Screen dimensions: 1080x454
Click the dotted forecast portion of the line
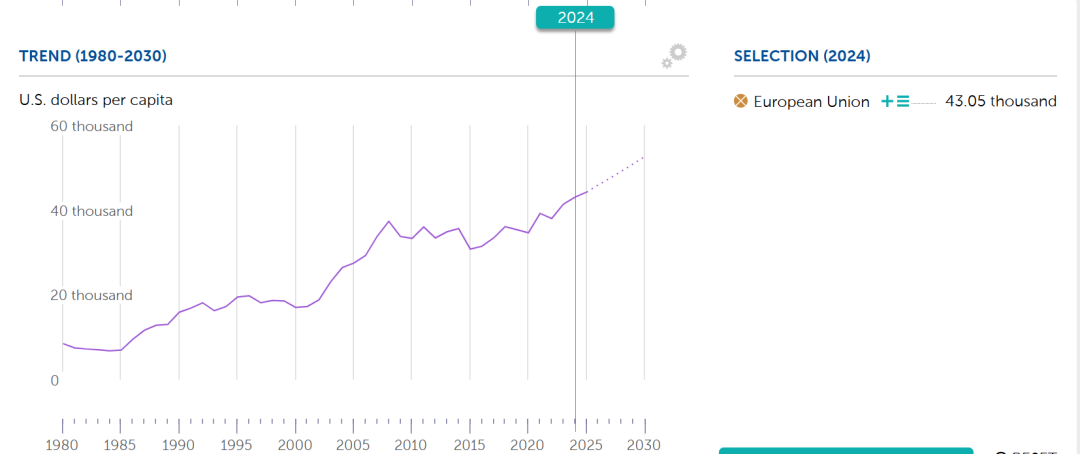point(615,175)
